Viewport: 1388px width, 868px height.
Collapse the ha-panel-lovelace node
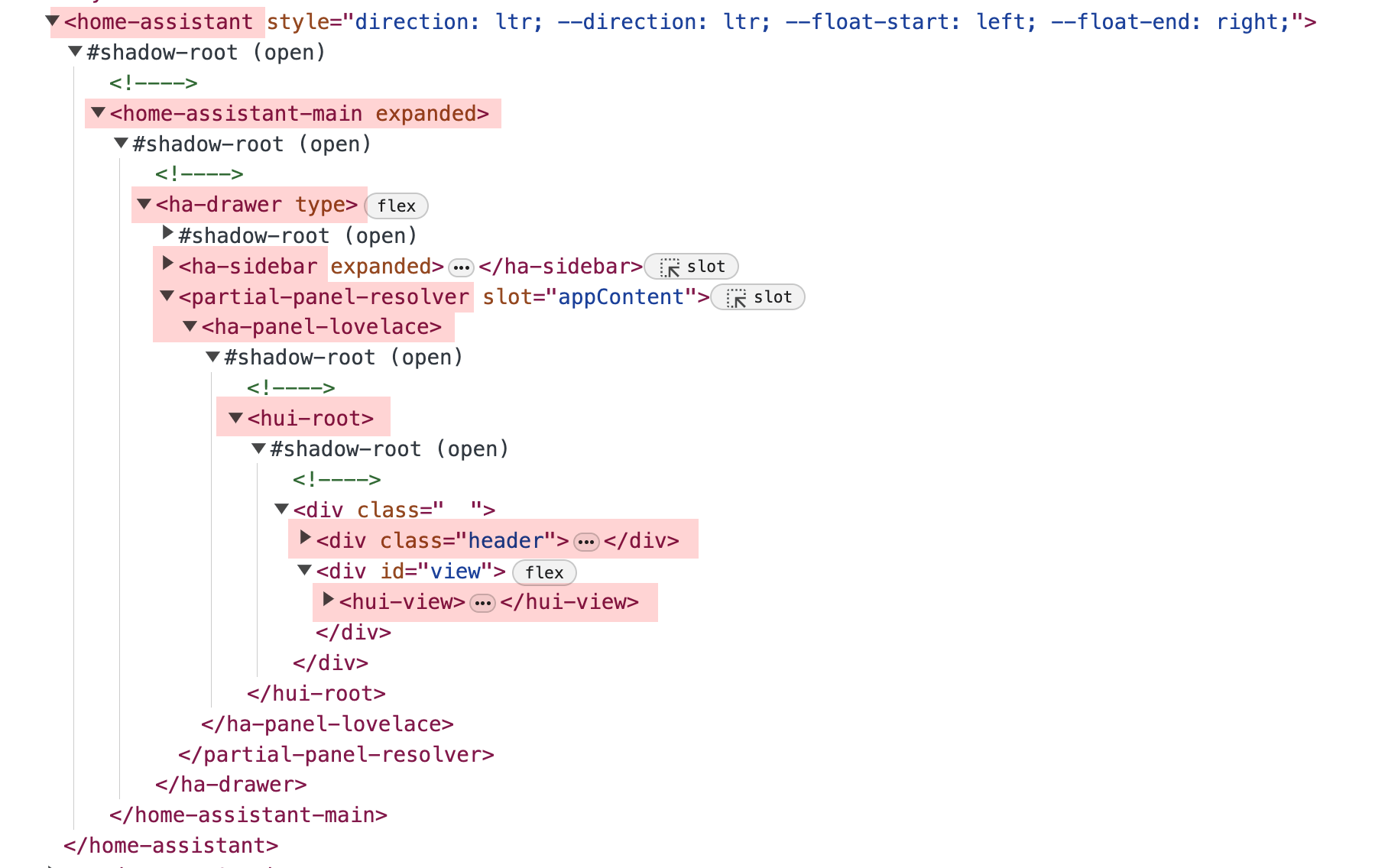click(x=190, y=326)
